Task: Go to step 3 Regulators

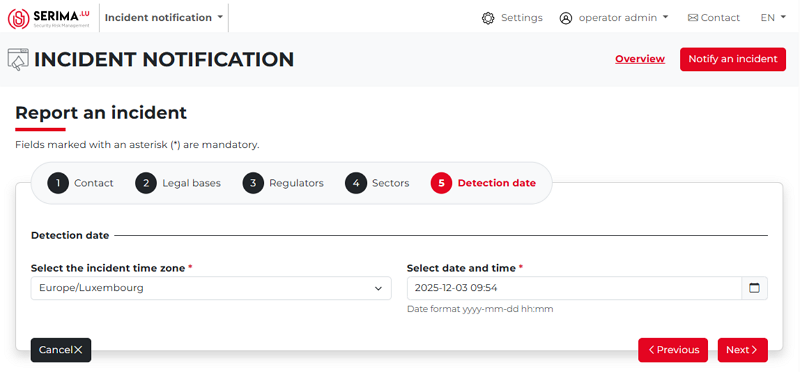Action: coord(283,183)
